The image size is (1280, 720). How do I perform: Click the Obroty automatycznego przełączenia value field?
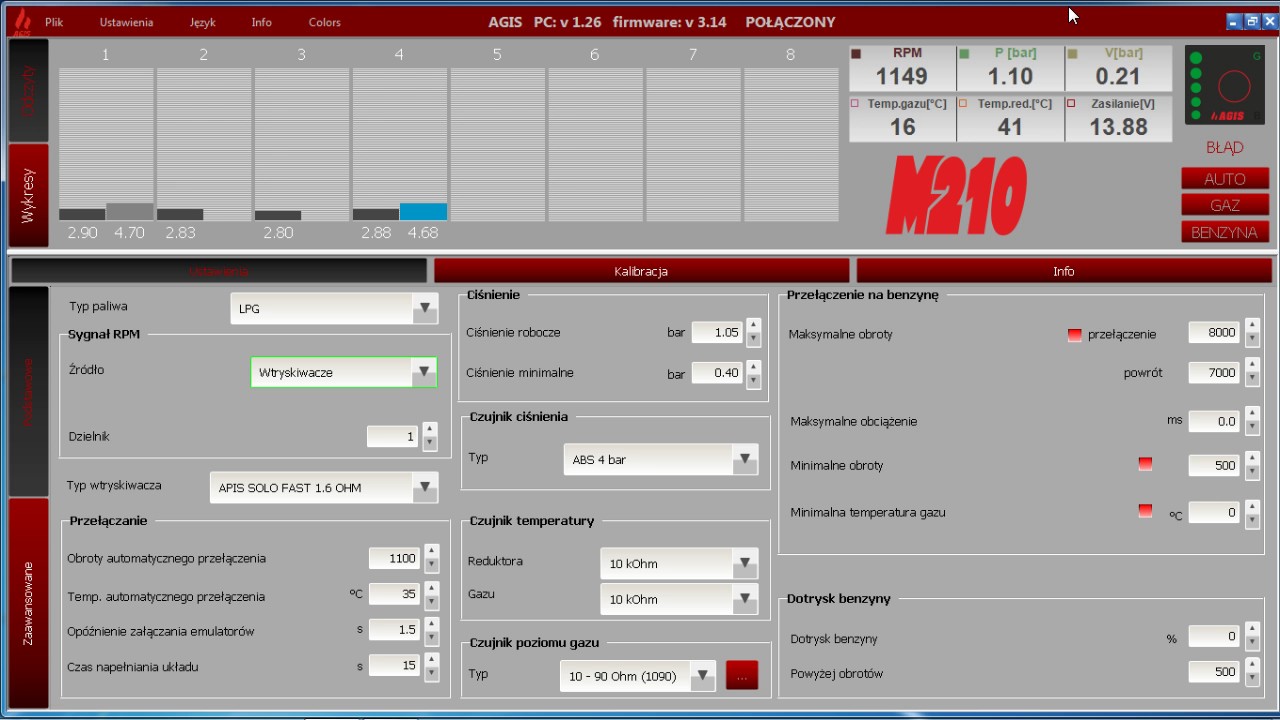(394, 559)
